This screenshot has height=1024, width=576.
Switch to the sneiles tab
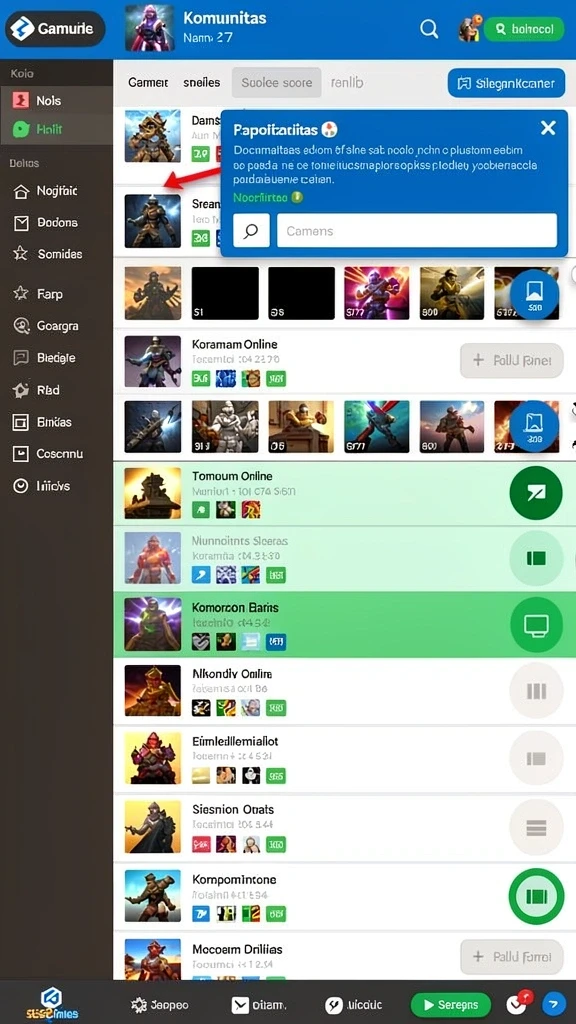[202, 83]
